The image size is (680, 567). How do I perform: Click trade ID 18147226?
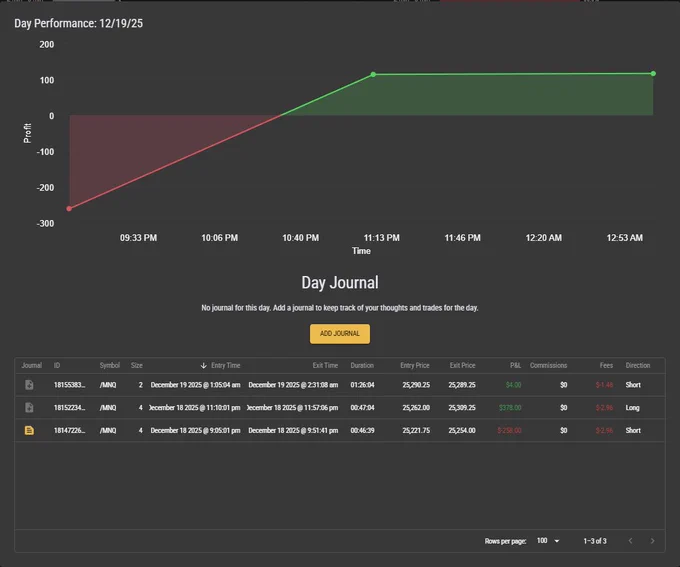pyautogui.click(x=69, y=430)
